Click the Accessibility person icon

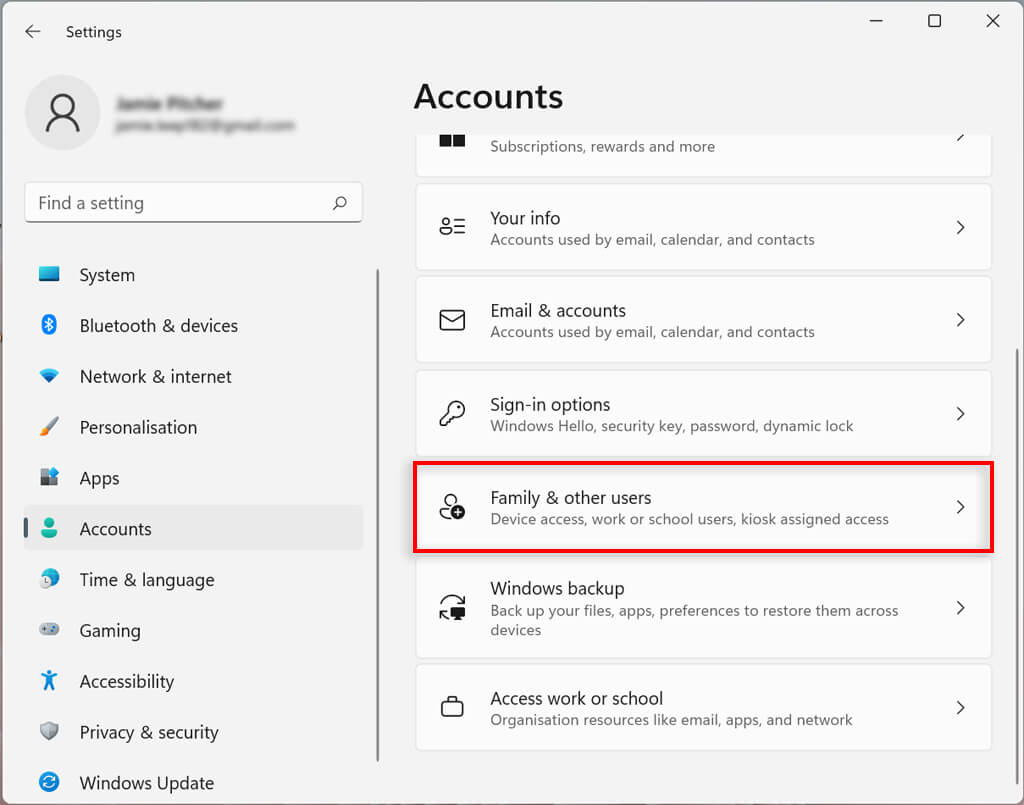pyautogui.click(x=49, y=681)
